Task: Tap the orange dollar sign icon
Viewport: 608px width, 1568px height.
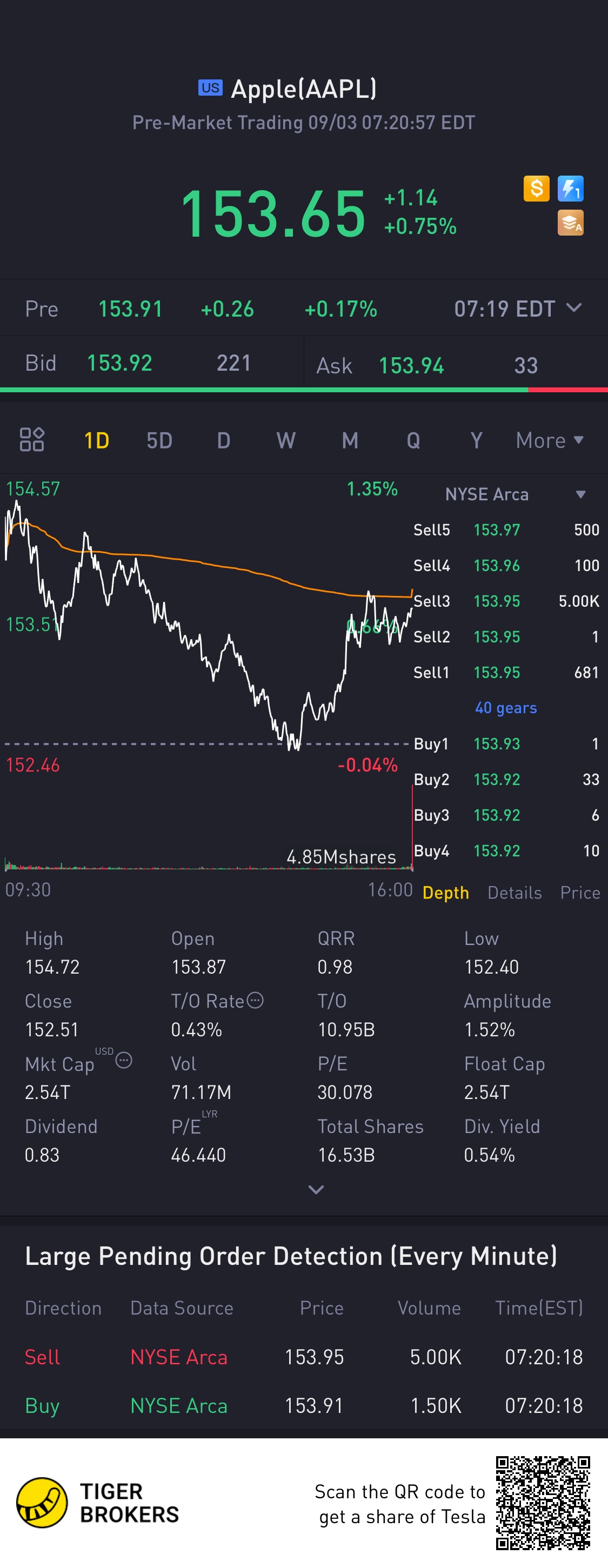Action: 536,189
